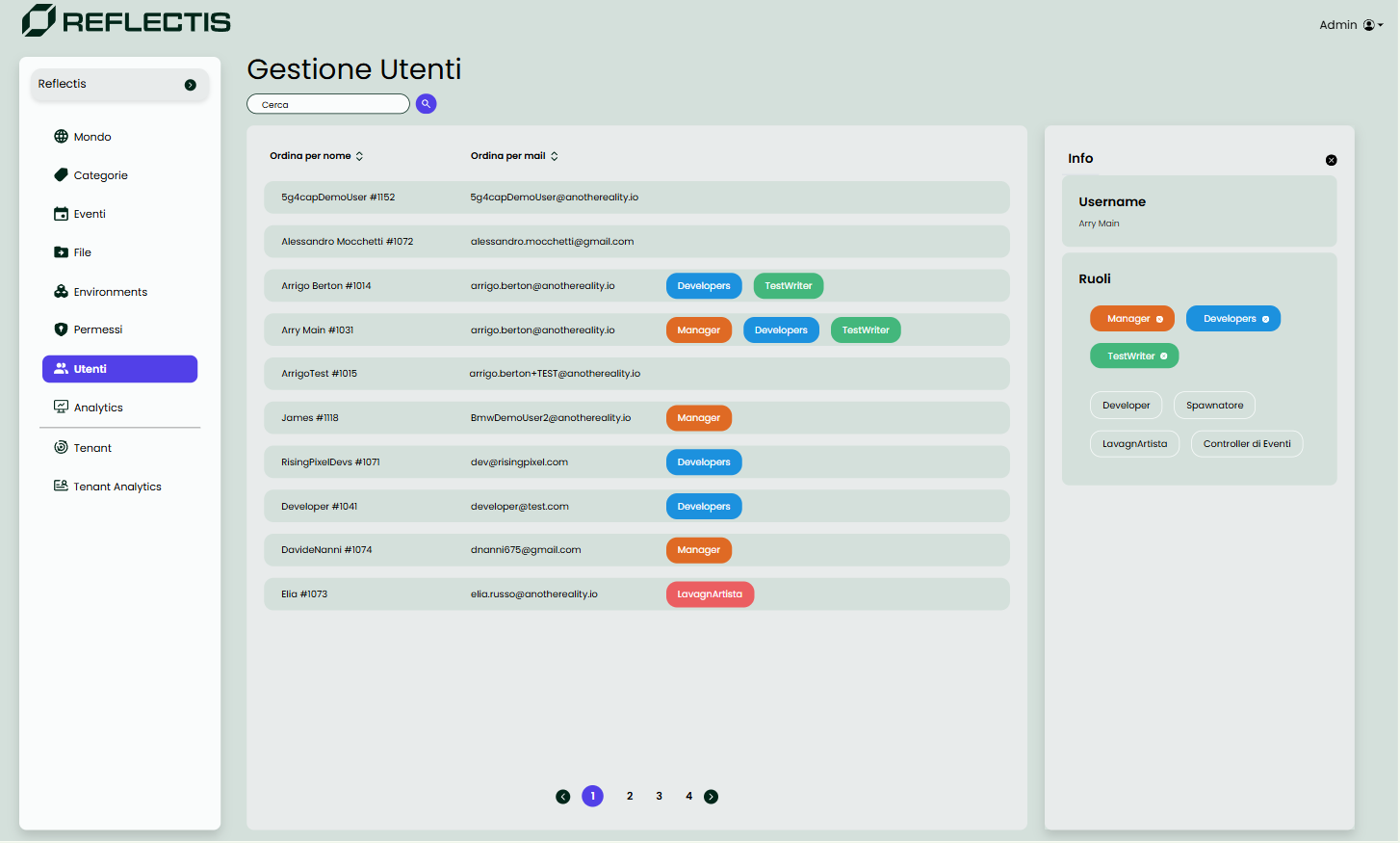Click the Cerca search field
This screenshot has height=843, width=1400.
(x=328, y=104)
